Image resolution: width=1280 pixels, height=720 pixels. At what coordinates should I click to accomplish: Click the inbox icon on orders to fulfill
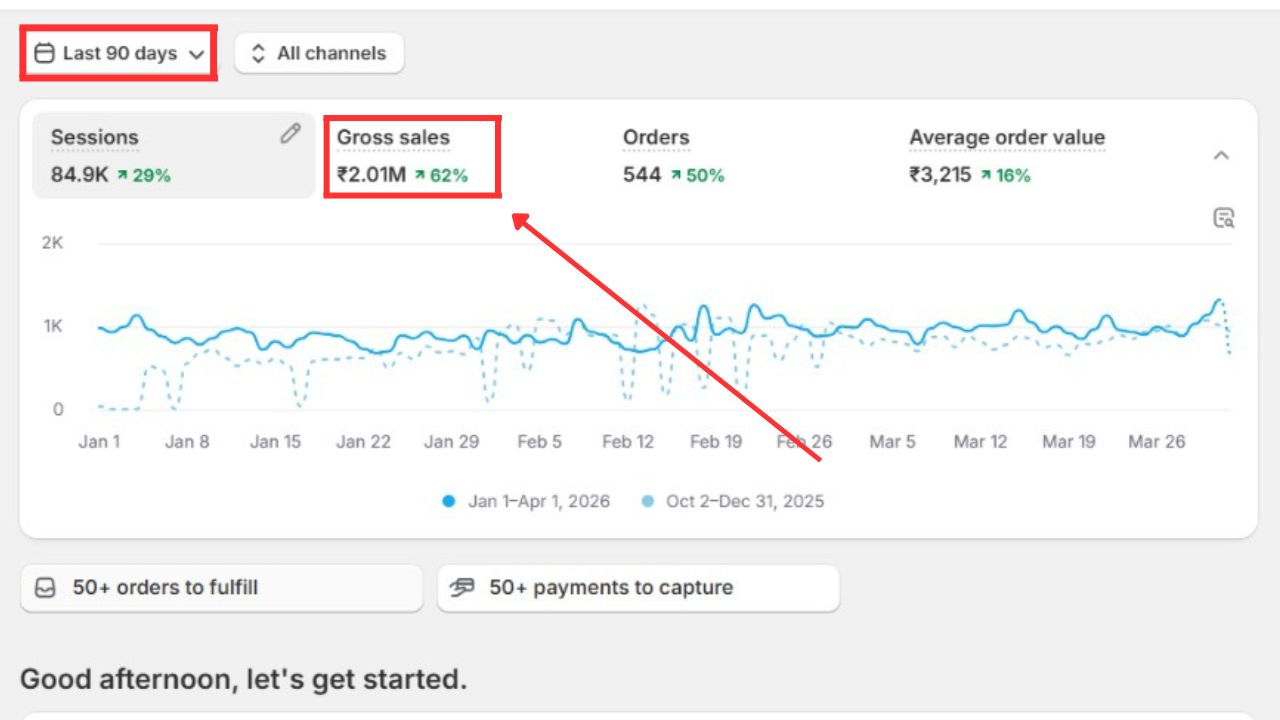(46, 588)
